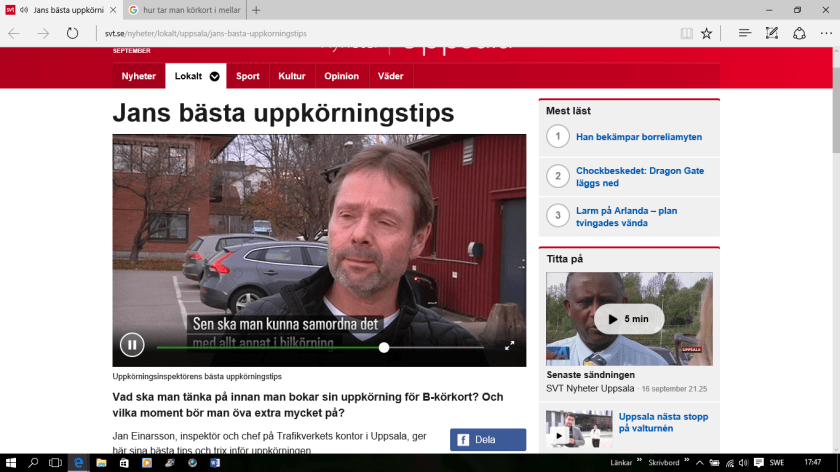The width and height of the screenshot is (840, 472).
Task: Open Windows Store from taskbar
Action: (x=124, y=463)
